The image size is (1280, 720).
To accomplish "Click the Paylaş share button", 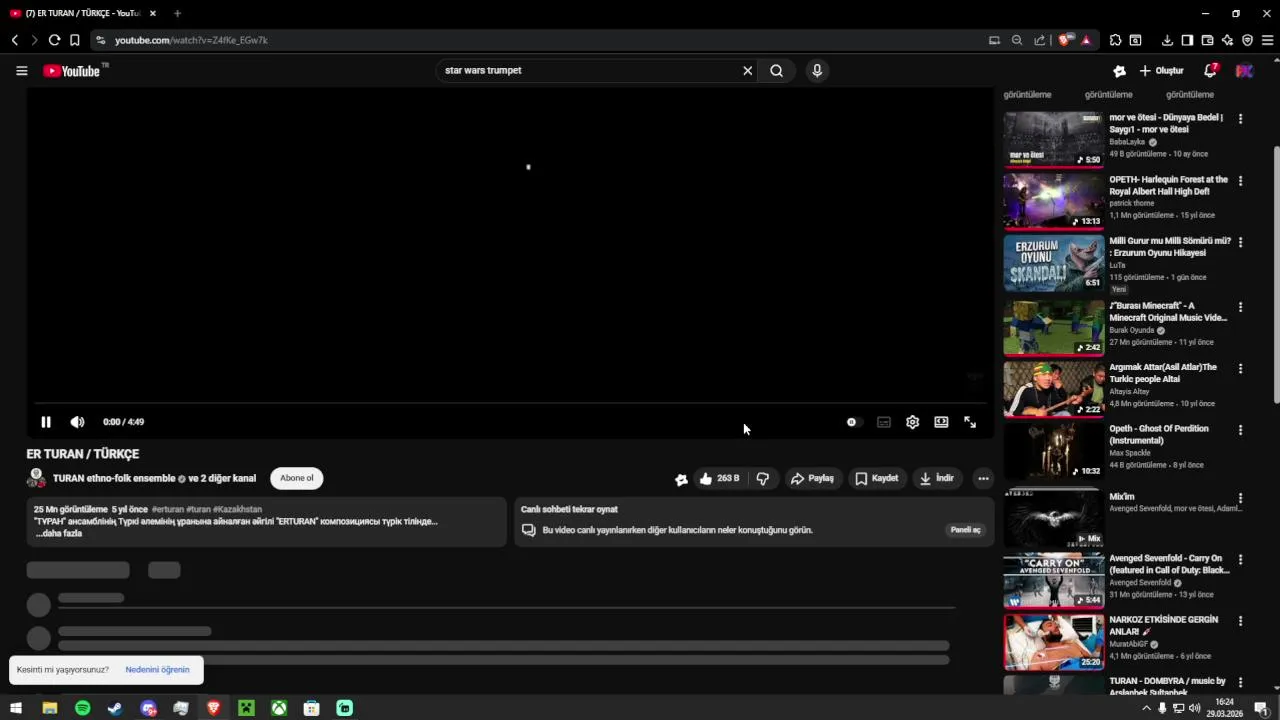I will 812,478.
